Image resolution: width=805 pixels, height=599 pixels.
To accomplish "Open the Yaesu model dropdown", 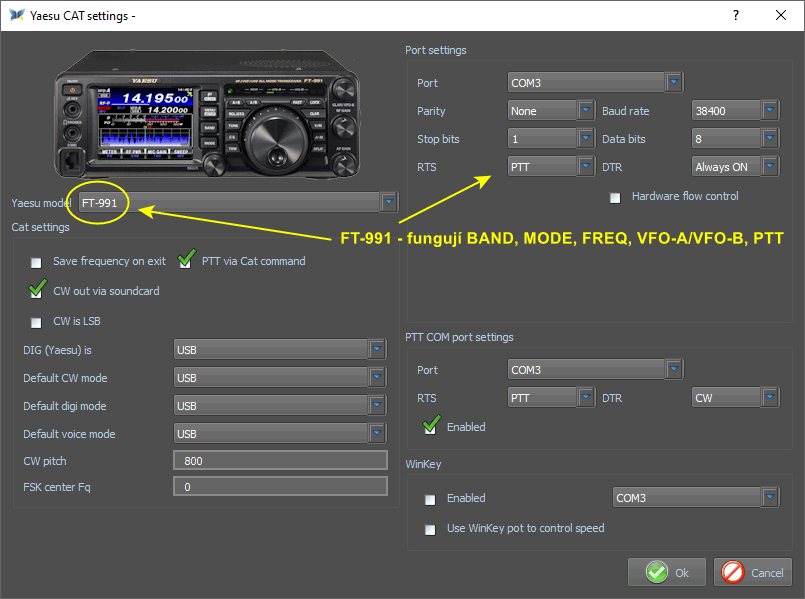I will tap(389, 203).
